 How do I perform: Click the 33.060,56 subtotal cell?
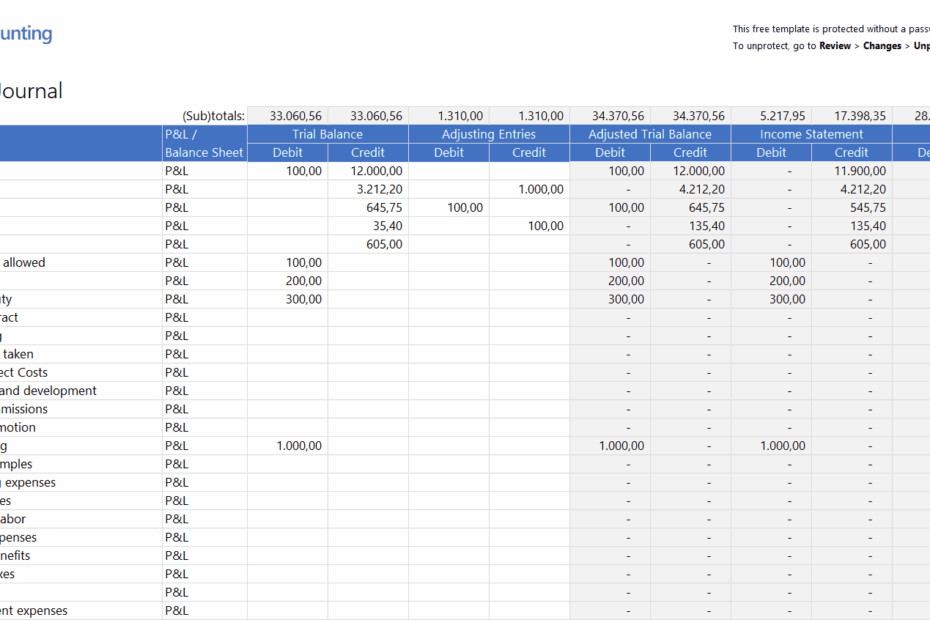tap(295, 115)
